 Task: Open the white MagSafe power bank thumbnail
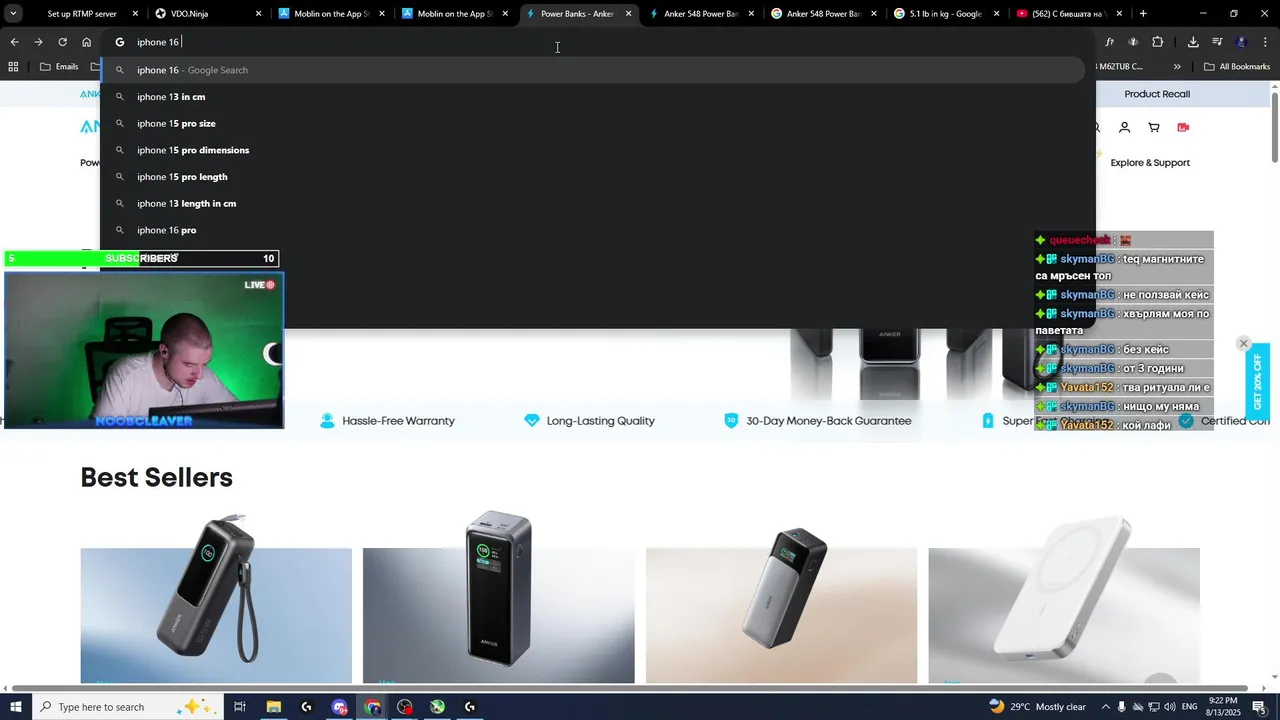tap(1064, 598)
